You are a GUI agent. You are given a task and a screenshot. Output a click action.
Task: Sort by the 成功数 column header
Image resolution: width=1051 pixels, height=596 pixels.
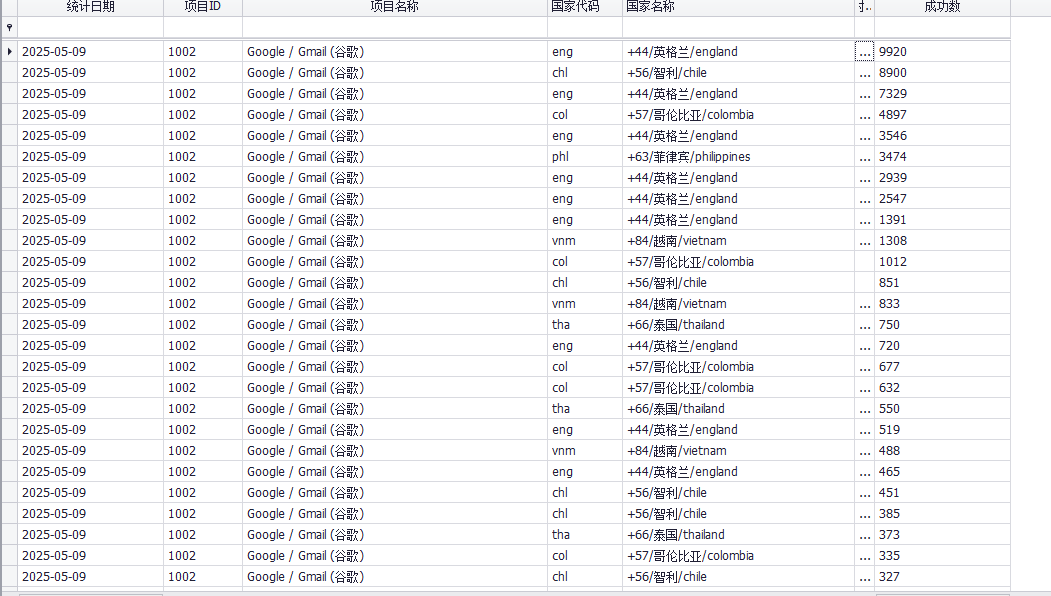pos(942,7)
